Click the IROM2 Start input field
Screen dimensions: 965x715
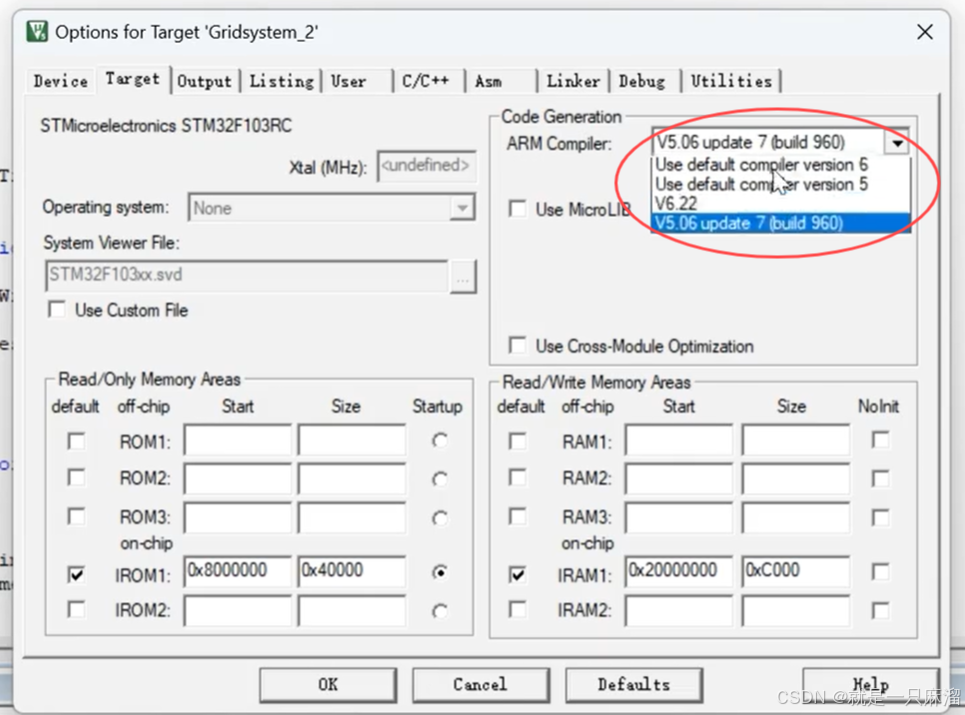[x=237, y=610]
